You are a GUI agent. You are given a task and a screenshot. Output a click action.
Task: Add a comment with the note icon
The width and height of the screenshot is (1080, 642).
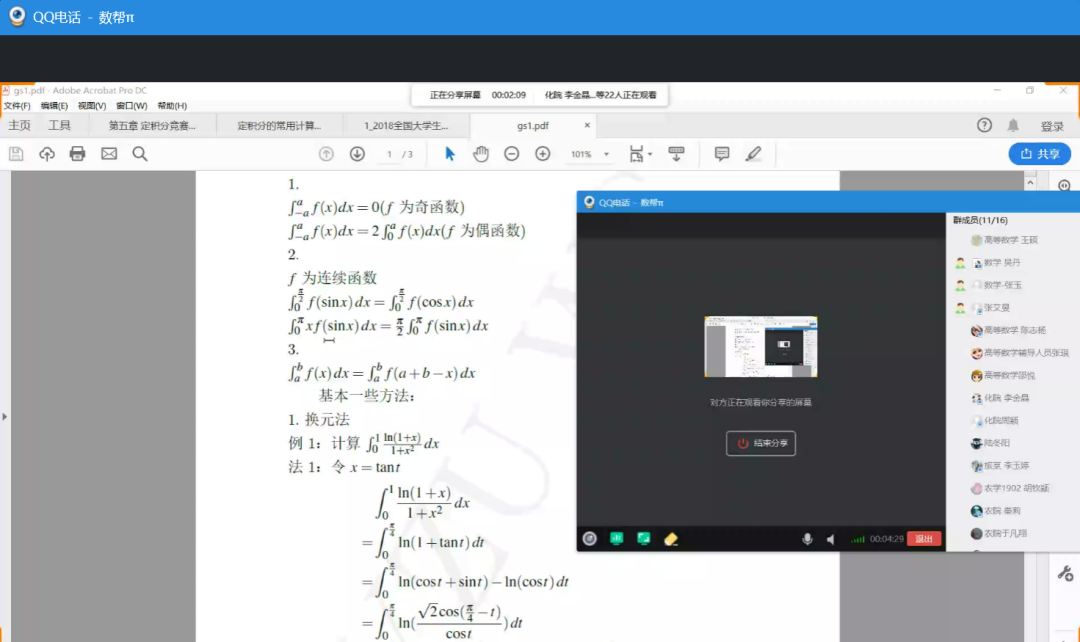(721, 154)
